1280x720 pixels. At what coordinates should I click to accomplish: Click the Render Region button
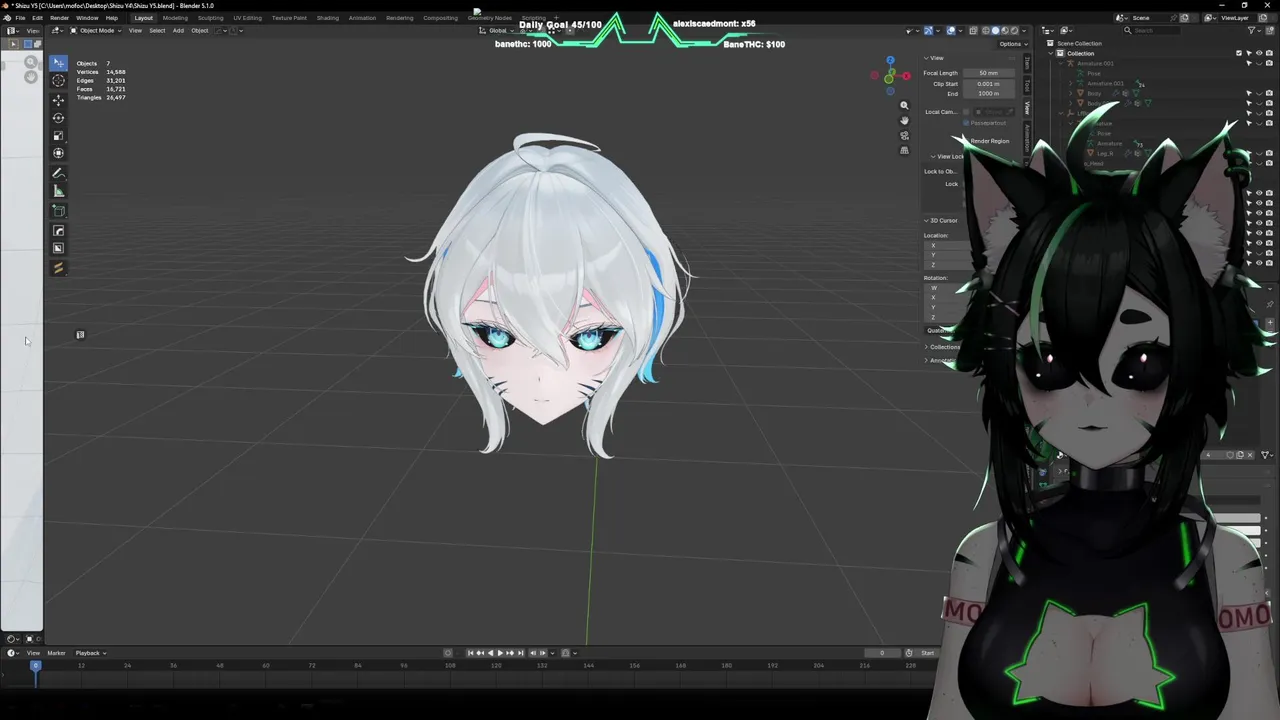pos(989,141)
